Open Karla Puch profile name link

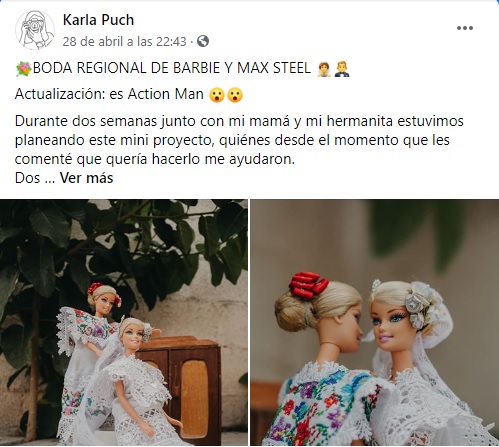click(x=98, y=20)
